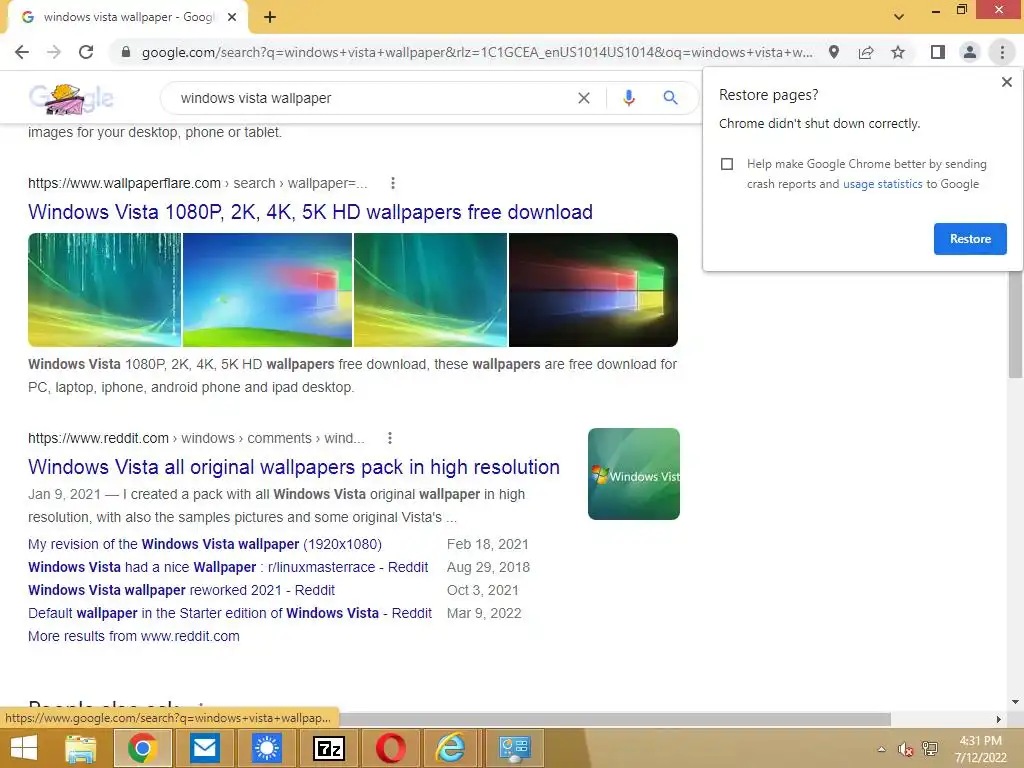The image size is (1024, 768).
Task: Click the network tray icon
Action: coord(930,749)
